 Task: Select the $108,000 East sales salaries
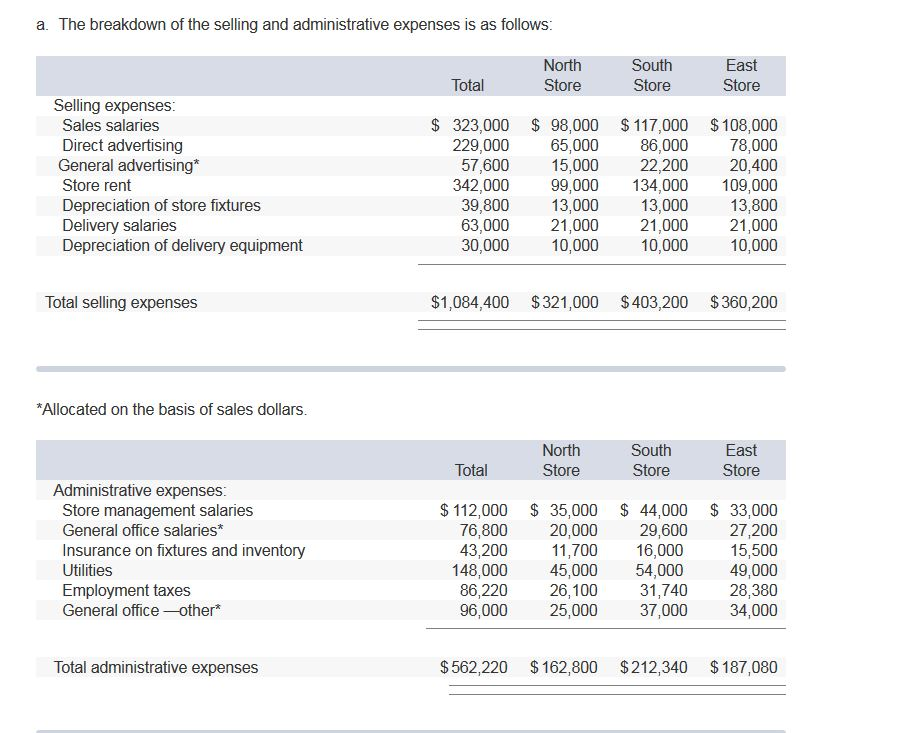743,125
